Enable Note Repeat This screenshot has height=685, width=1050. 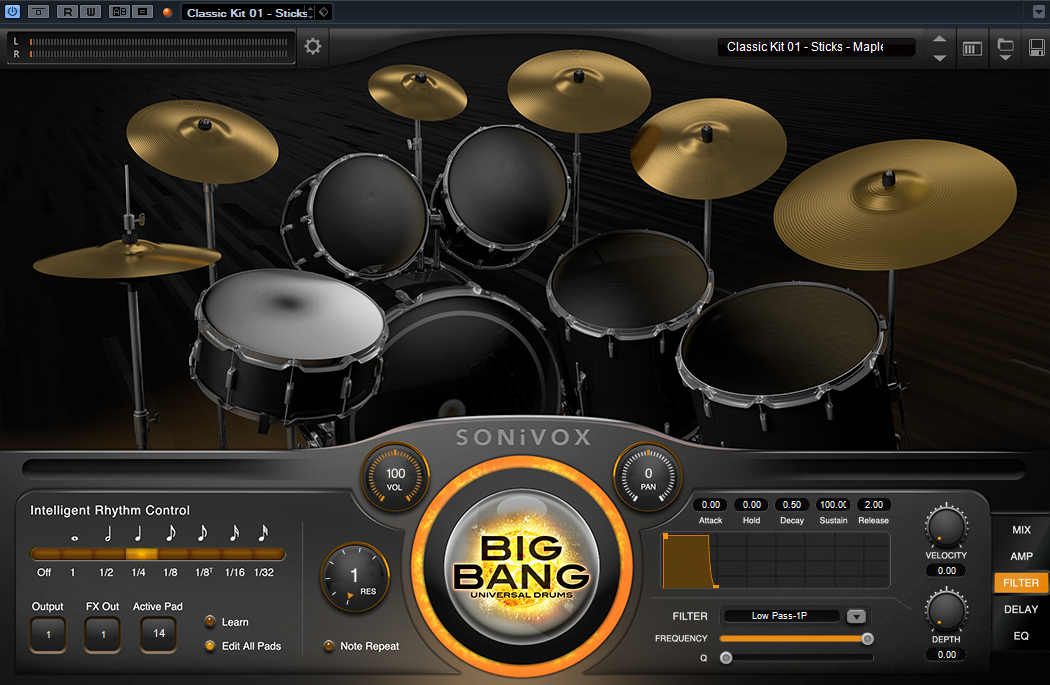point(328,645)
